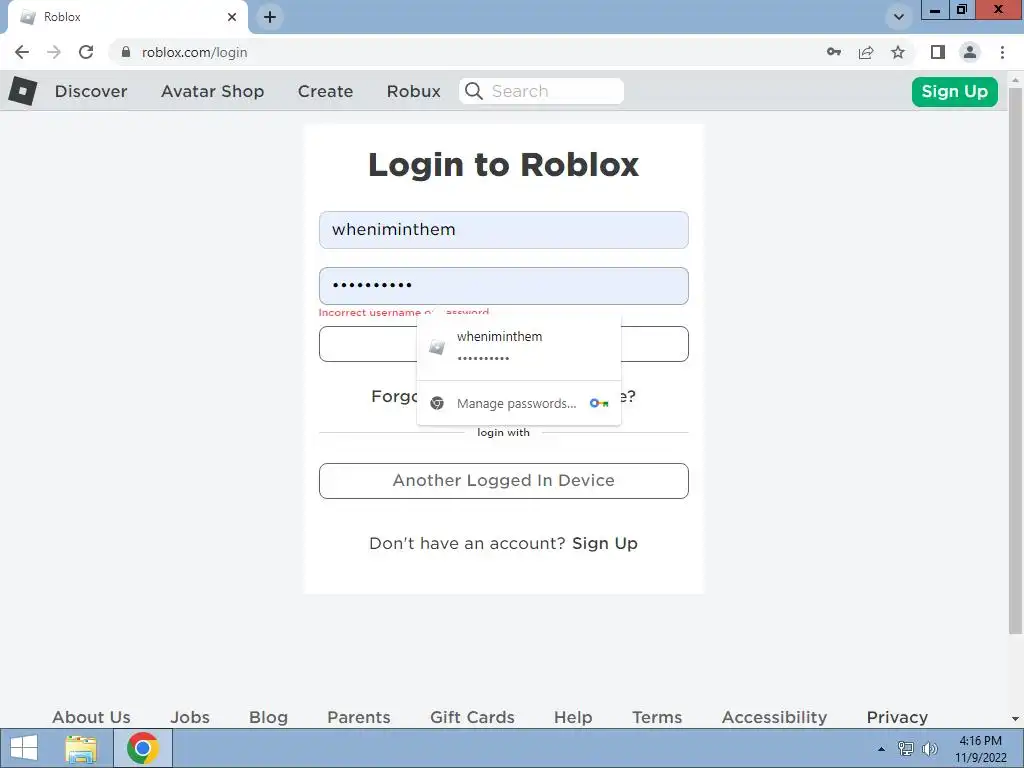1024x768 pixels.
Task: Click the password field
Action: [504, 285]
